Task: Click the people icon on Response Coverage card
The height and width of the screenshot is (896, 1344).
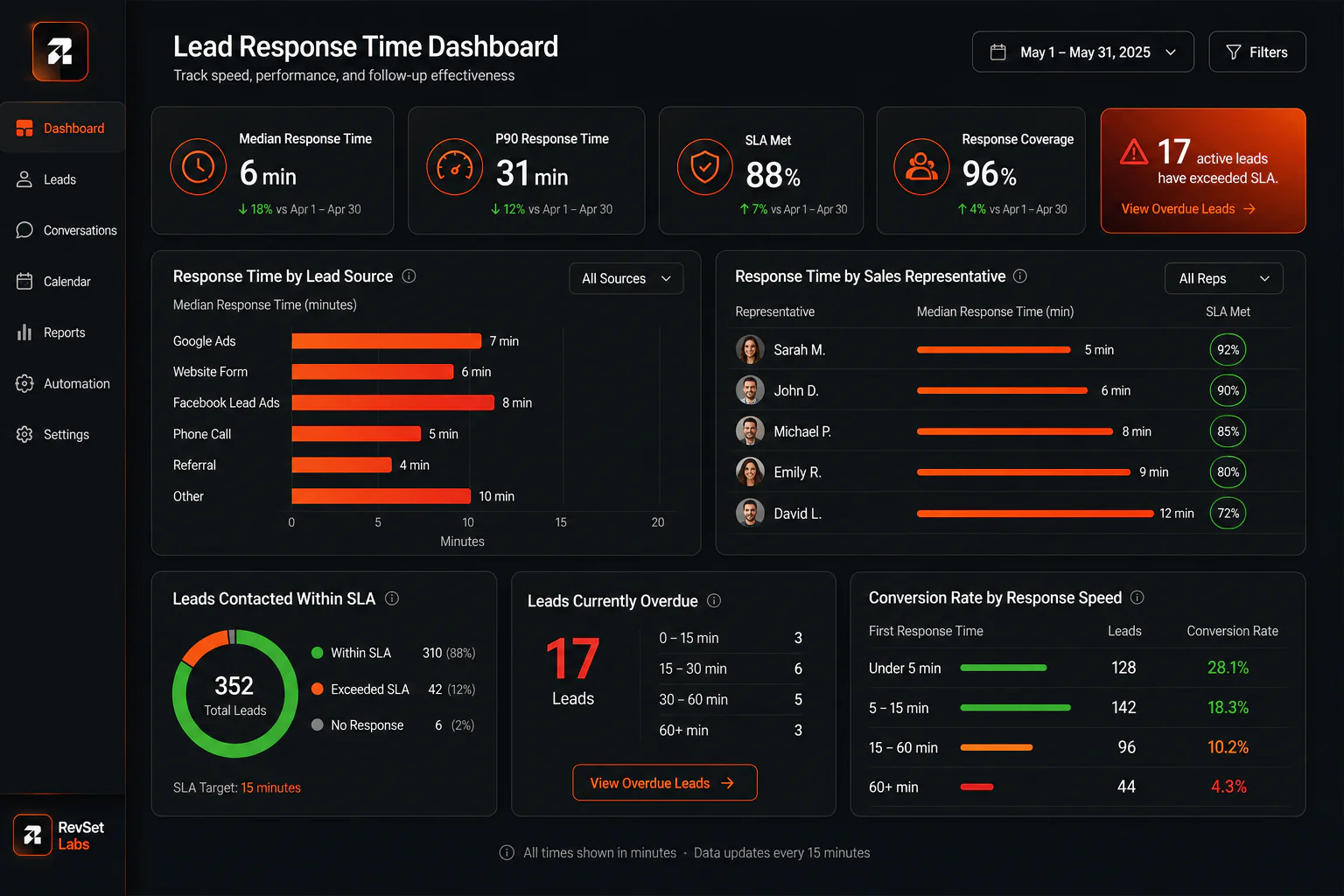Action: (x=921, y=166)
